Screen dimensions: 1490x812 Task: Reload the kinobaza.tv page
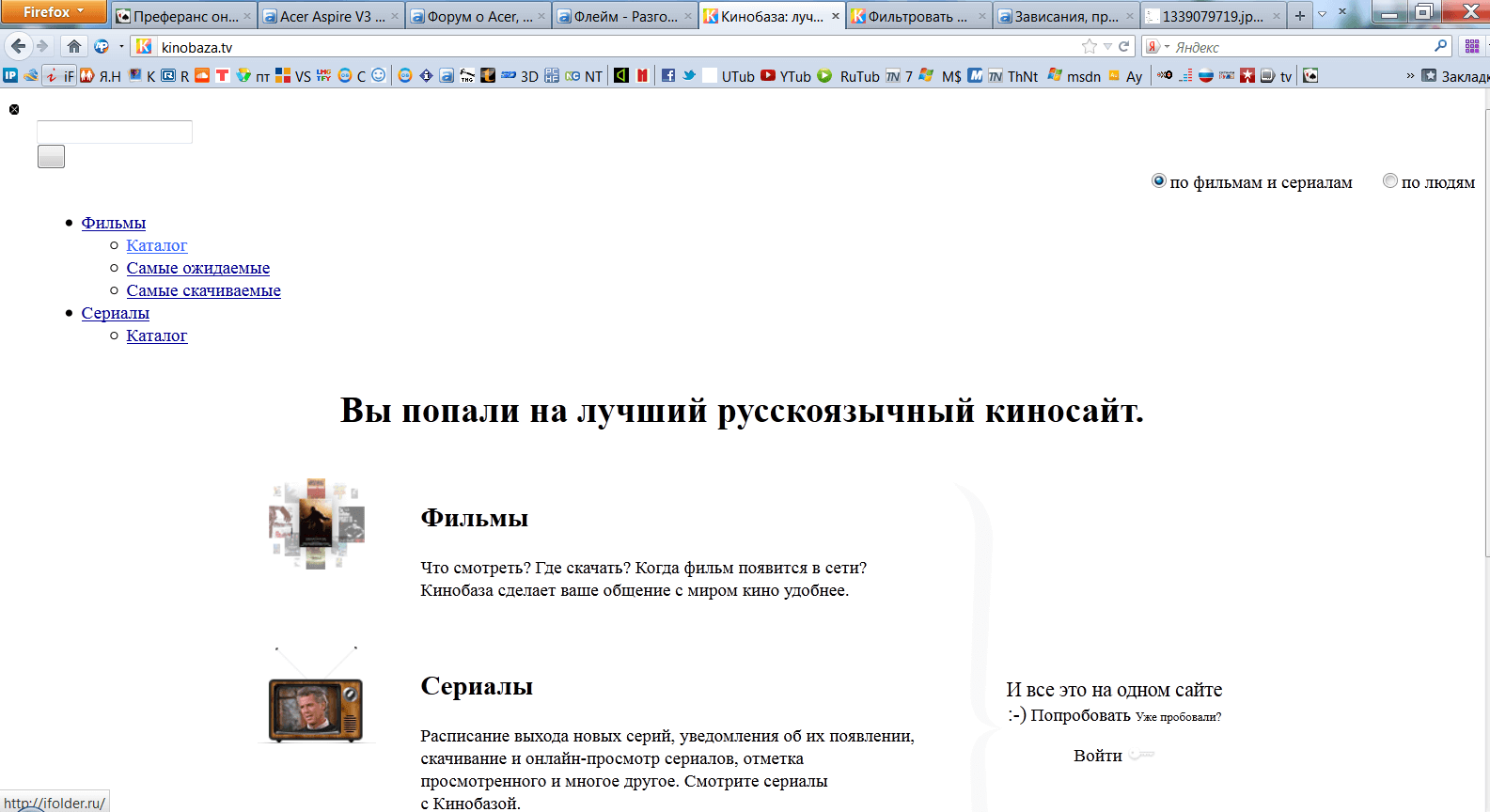tap(1123, 46)
